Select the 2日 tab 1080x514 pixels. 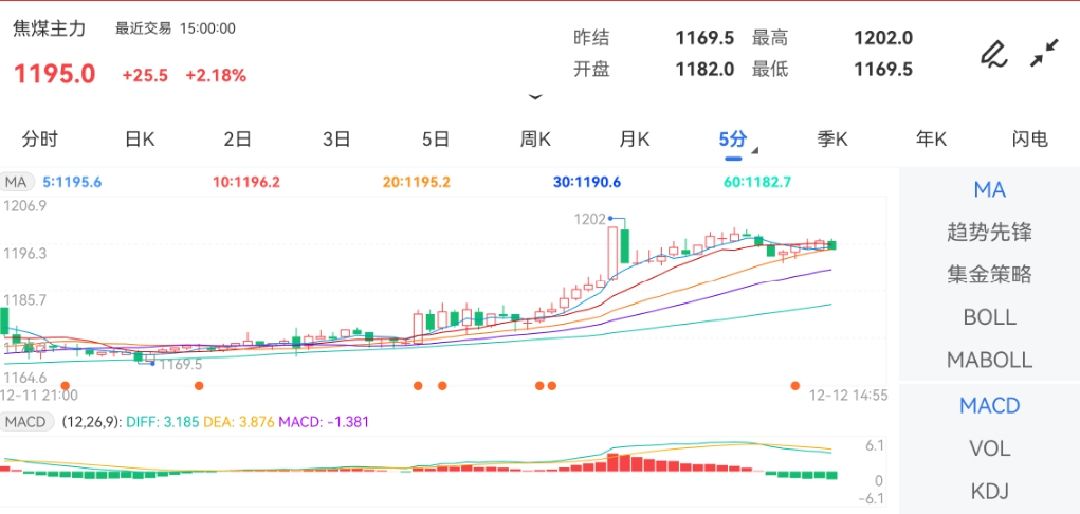[238, 139]
